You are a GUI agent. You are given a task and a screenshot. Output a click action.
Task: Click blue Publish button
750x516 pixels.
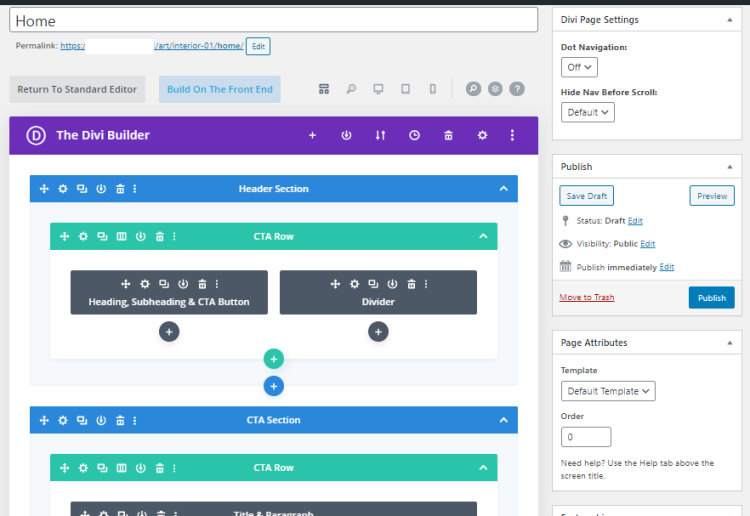pyautogui.click(x=711, y=298)
